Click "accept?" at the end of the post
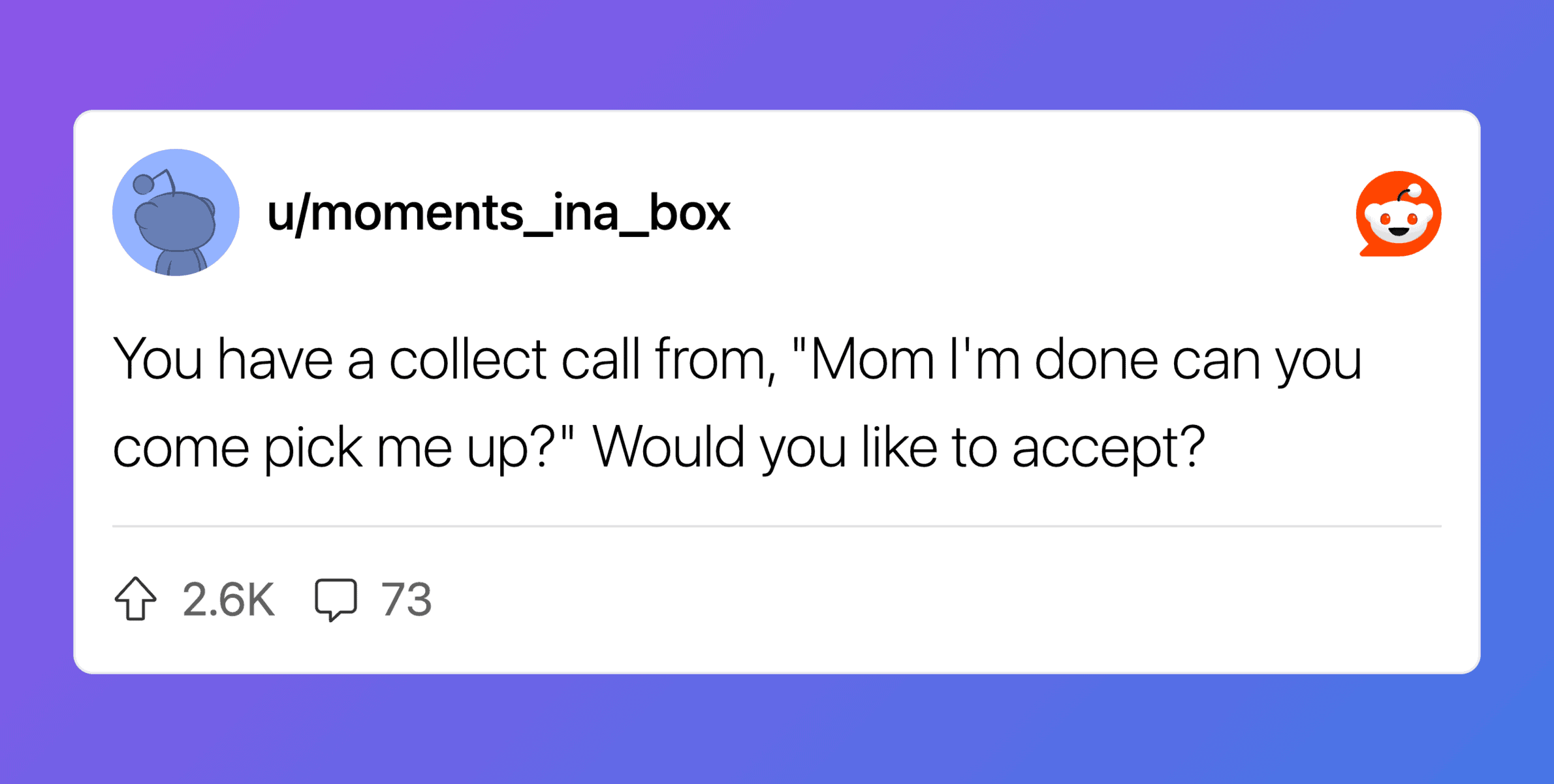Image resolution: width=1554 pixels, height=784 pixels. (1108, 448)
